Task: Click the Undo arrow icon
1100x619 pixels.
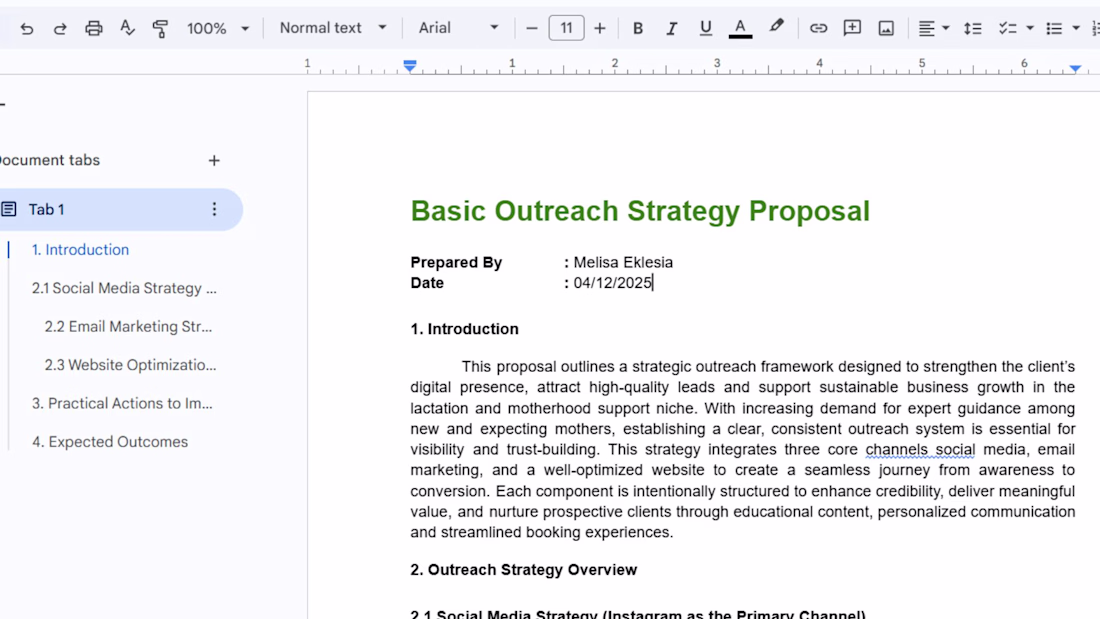Action: pyautogui.click(x=27, y=28)
